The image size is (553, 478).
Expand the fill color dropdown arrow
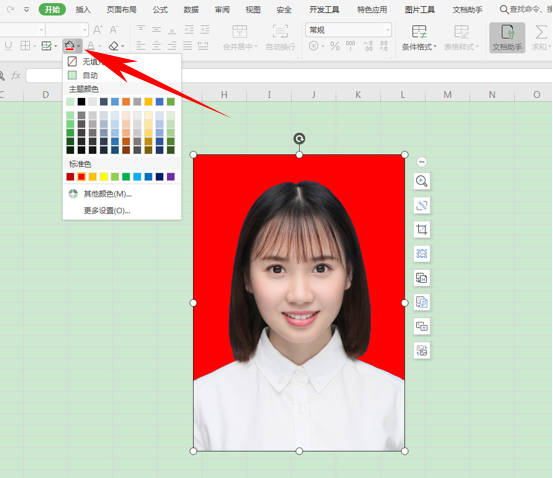click(x=79, y=46)
